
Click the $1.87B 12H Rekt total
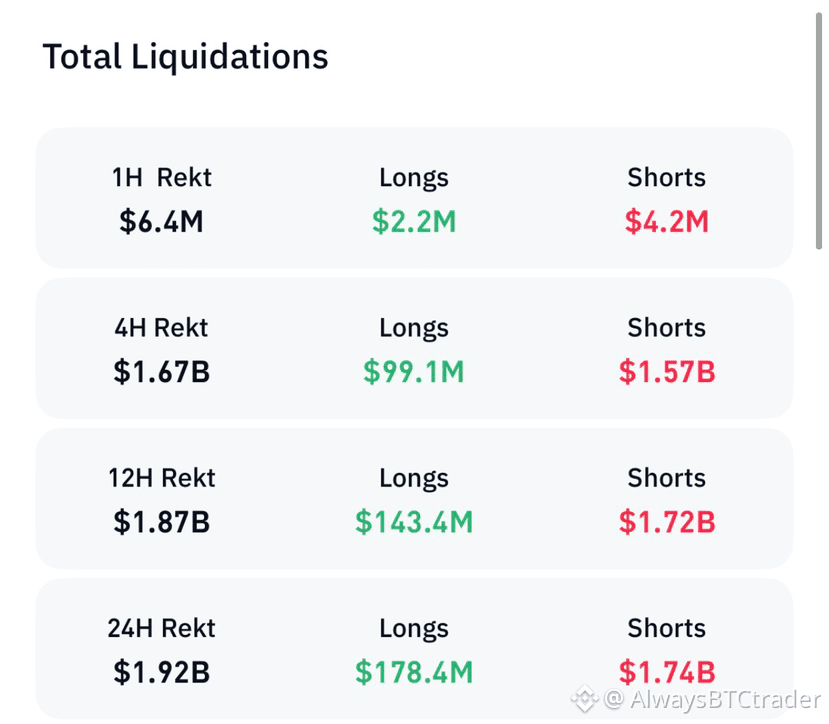pos(161,521)
